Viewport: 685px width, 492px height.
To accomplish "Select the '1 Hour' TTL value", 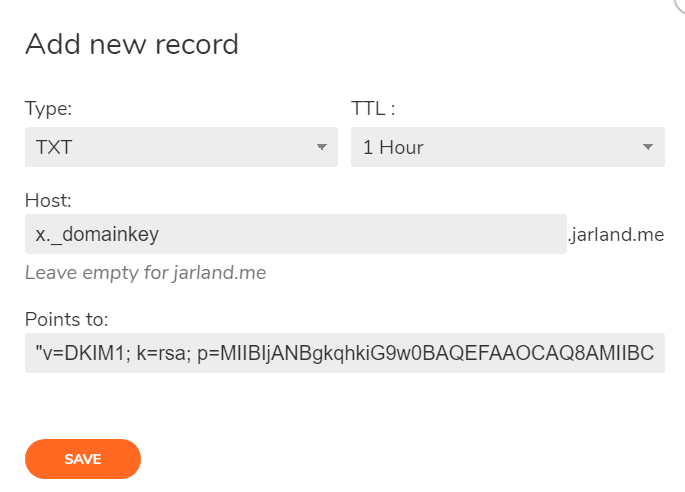I will (393, 147).
